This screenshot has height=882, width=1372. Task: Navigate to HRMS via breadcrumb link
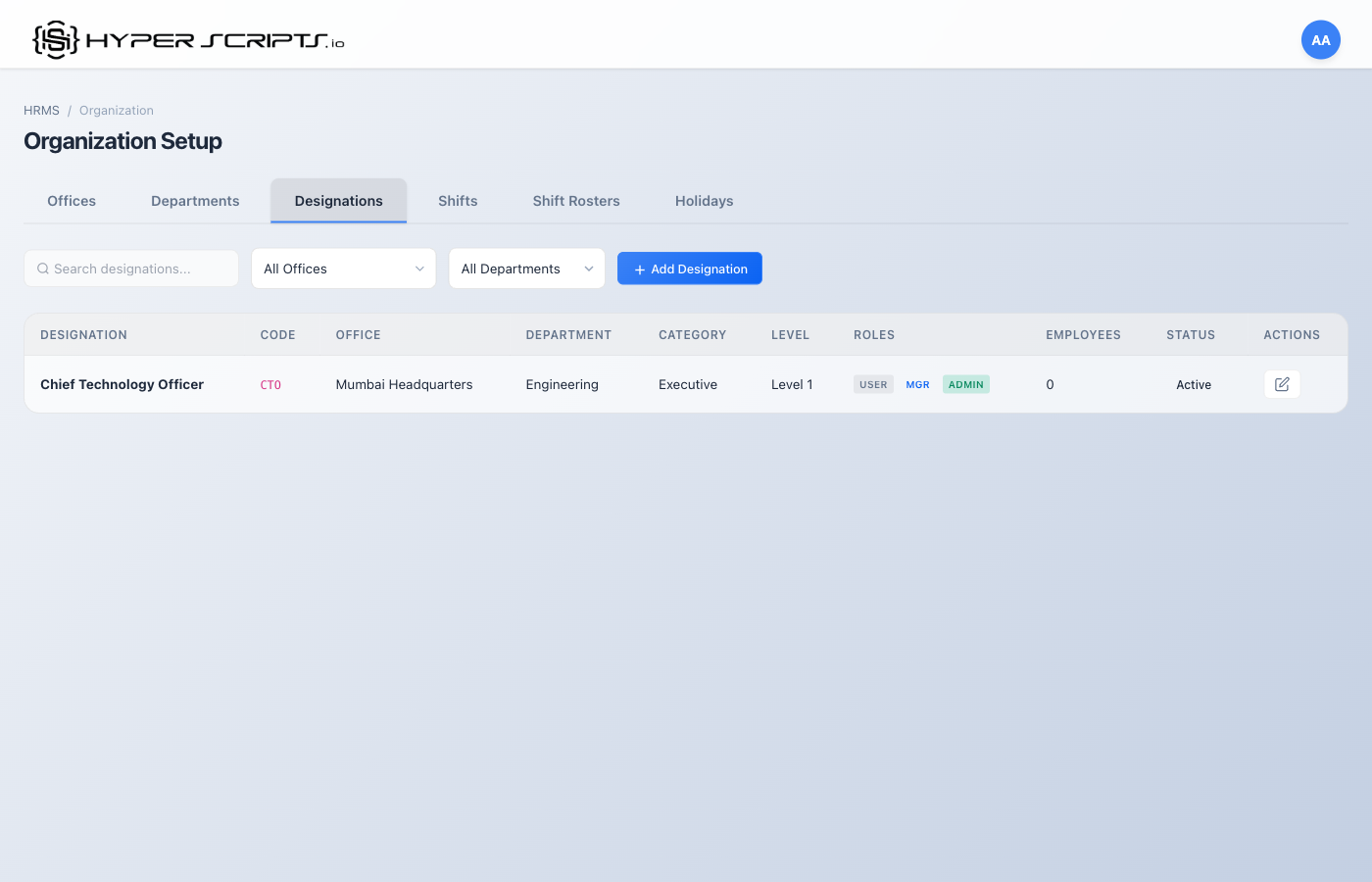coord(41,110)
